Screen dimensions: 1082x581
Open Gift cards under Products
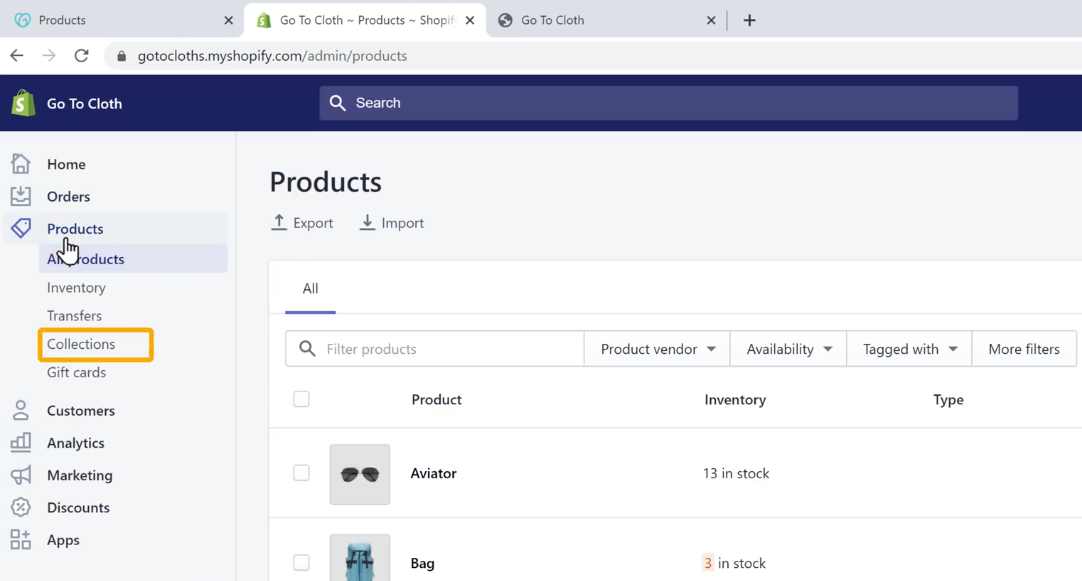coord(77,372)
